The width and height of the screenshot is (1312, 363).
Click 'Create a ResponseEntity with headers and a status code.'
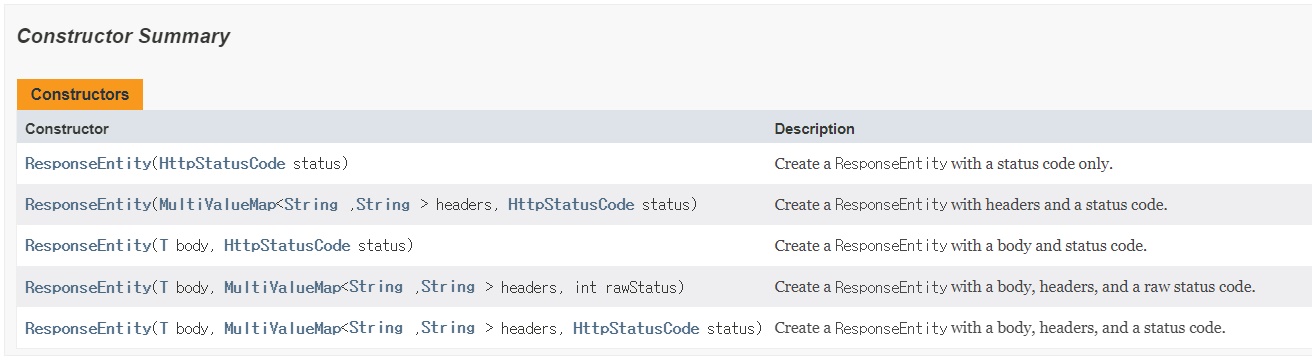971,204
